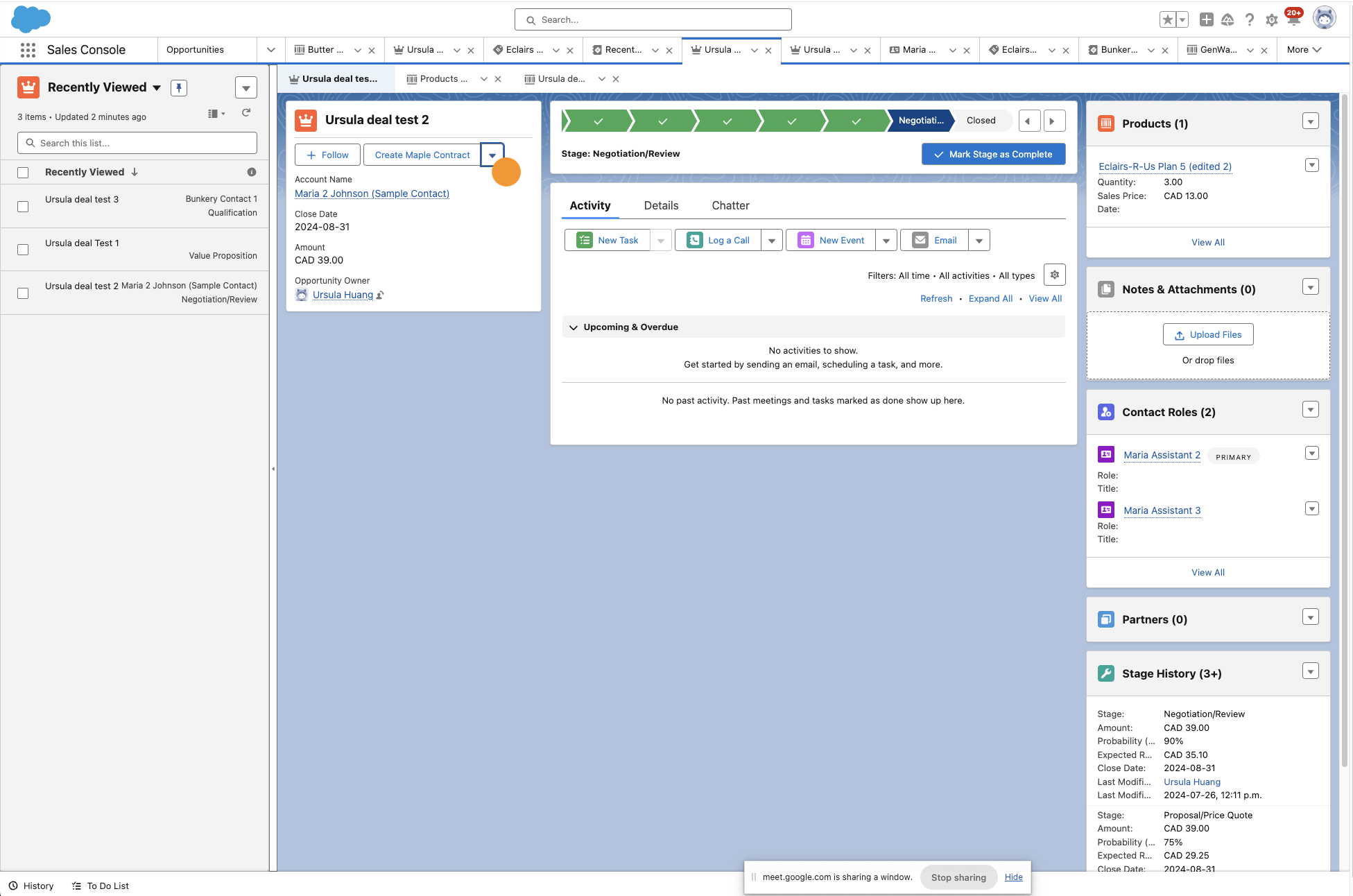Image resolution: width=1353 pixels, height=896 pixels.
Task: Refresh the Recently Viewed list
Action: (246, 113)
